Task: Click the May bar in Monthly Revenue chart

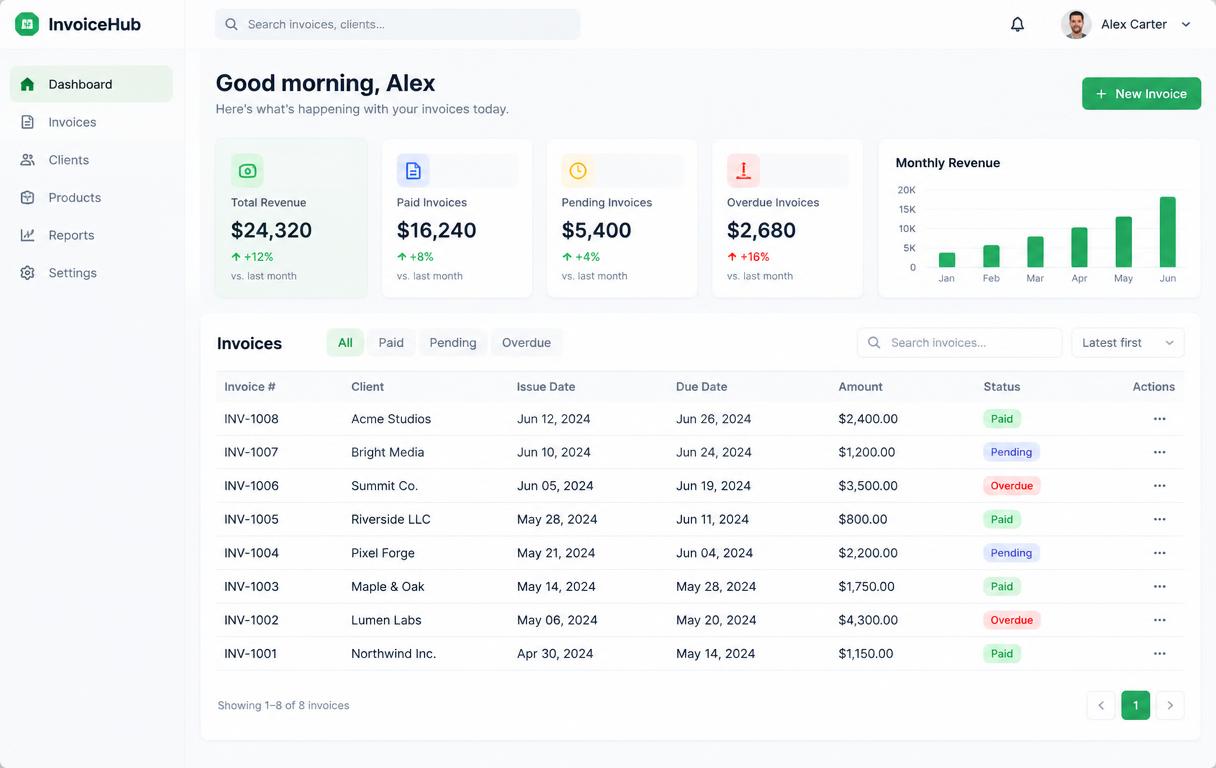Action: tap(1123, 242)
